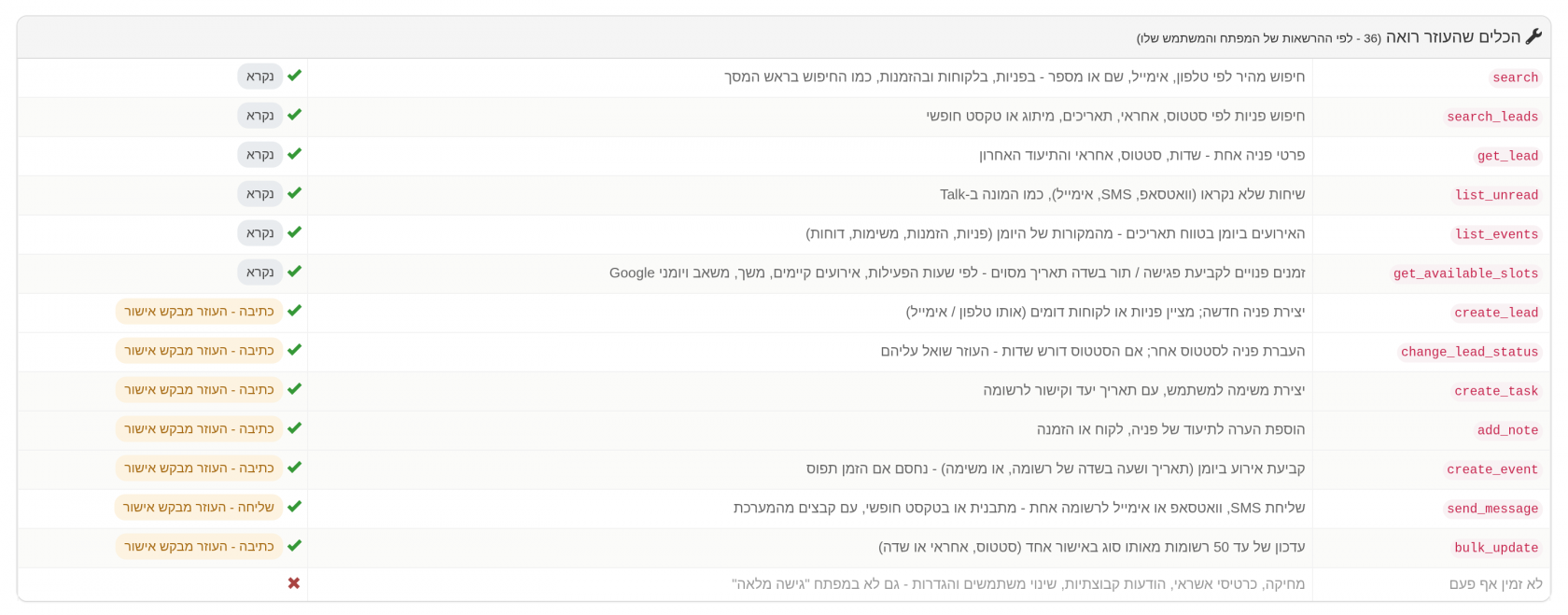This screenshot has width=1568, height=615.
Task: Click the green checkmark in the create_lead row
Action: click(295, 311)
